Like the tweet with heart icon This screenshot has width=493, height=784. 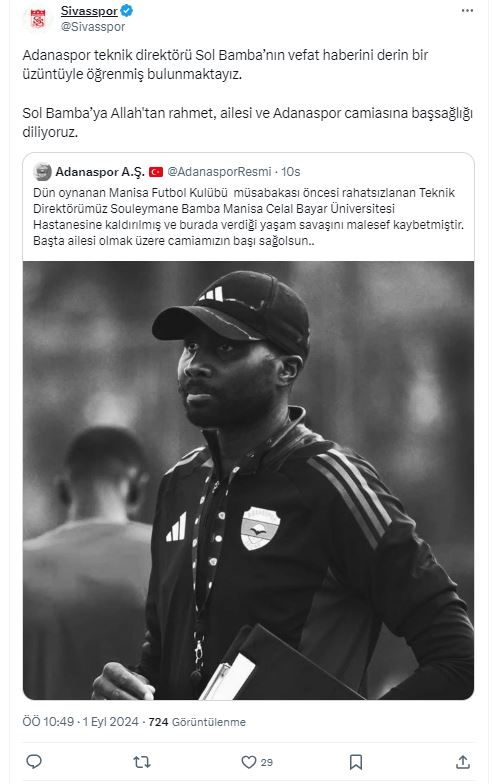(248, 762)
